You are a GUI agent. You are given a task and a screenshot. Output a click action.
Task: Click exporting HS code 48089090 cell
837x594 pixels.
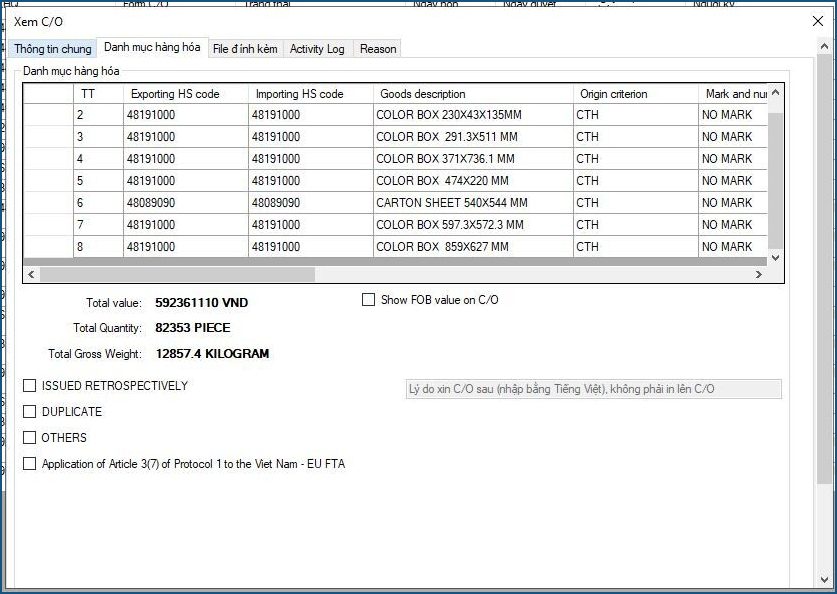[186, 203]
